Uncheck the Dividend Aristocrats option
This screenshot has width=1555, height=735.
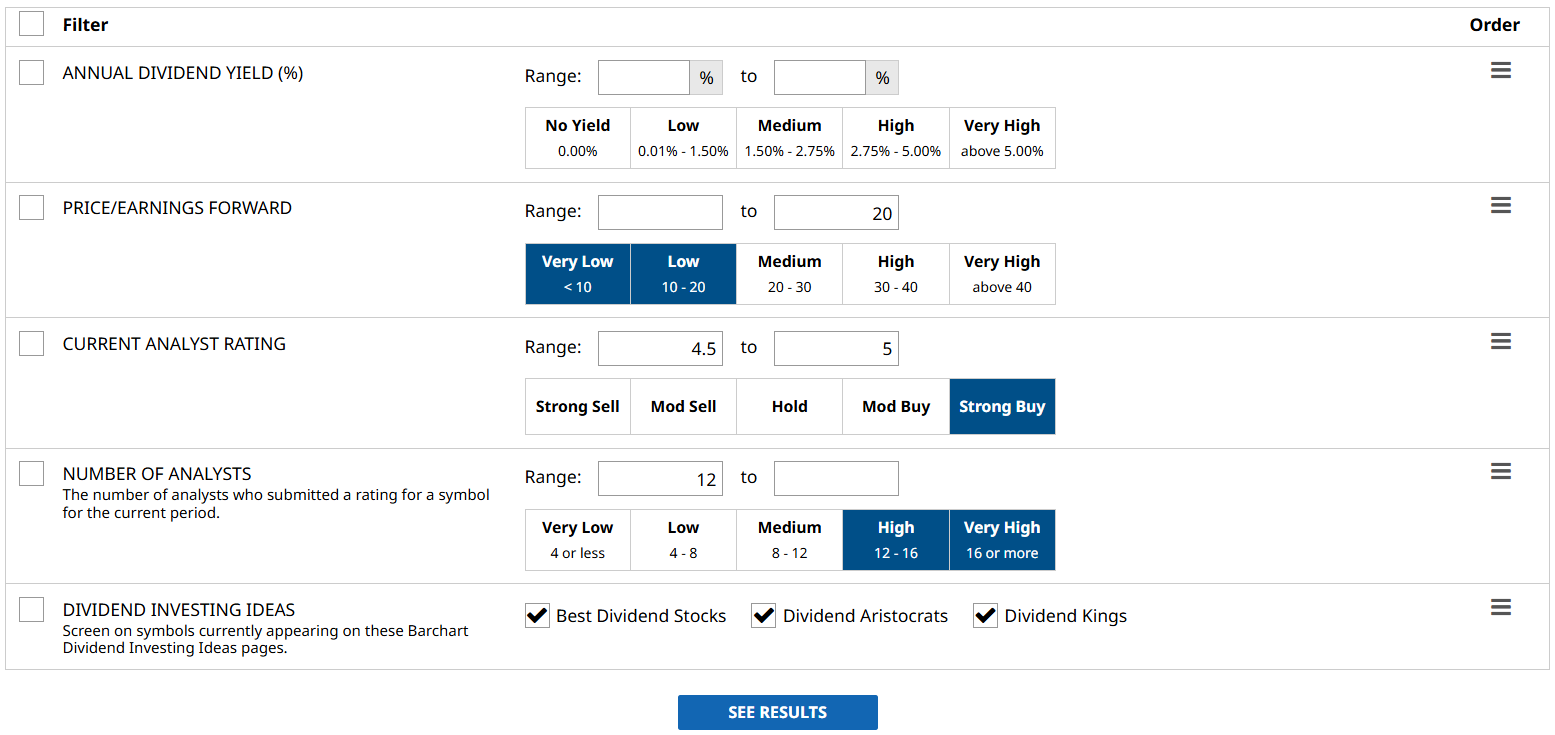764,616
